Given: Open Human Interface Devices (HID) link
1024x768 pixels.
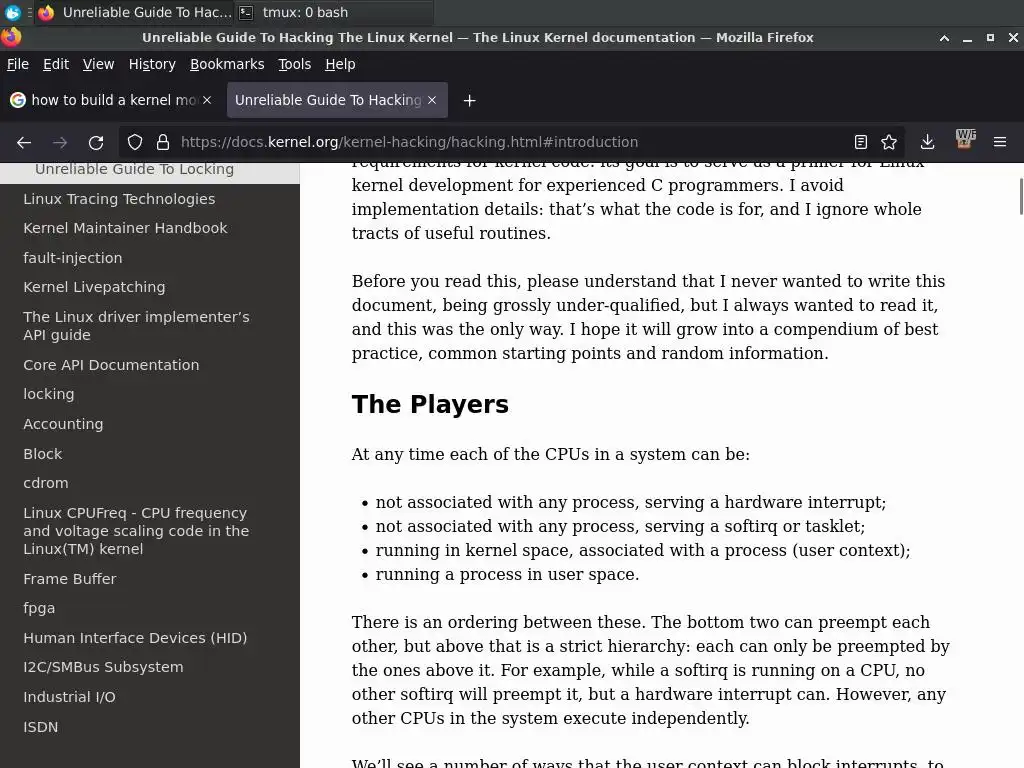Looking at the screenshot, I should point(135,638).
